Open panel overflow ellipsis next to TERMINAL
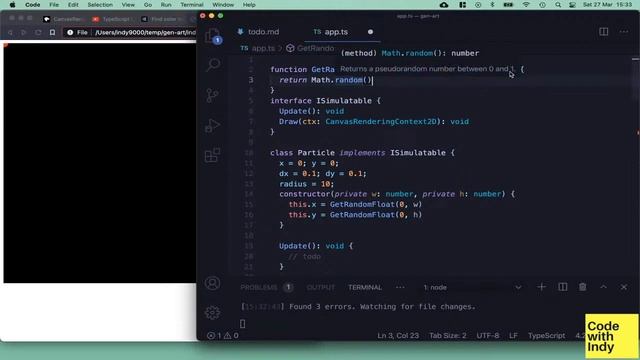The width and height of the screenshot is (640, 360). pos(400,287)
